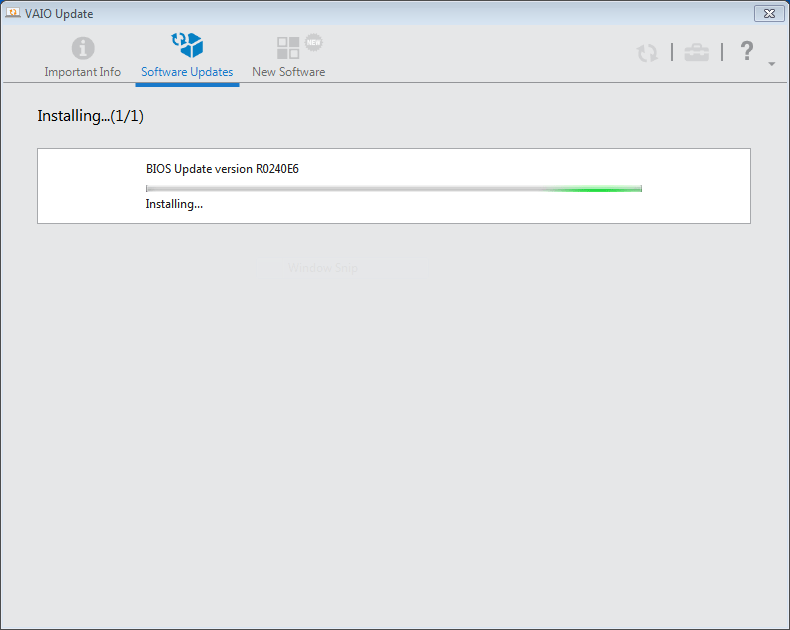Open the toolbox settings icon
Viewport: 790px width, 630px height.
click(x=696, y=52)
